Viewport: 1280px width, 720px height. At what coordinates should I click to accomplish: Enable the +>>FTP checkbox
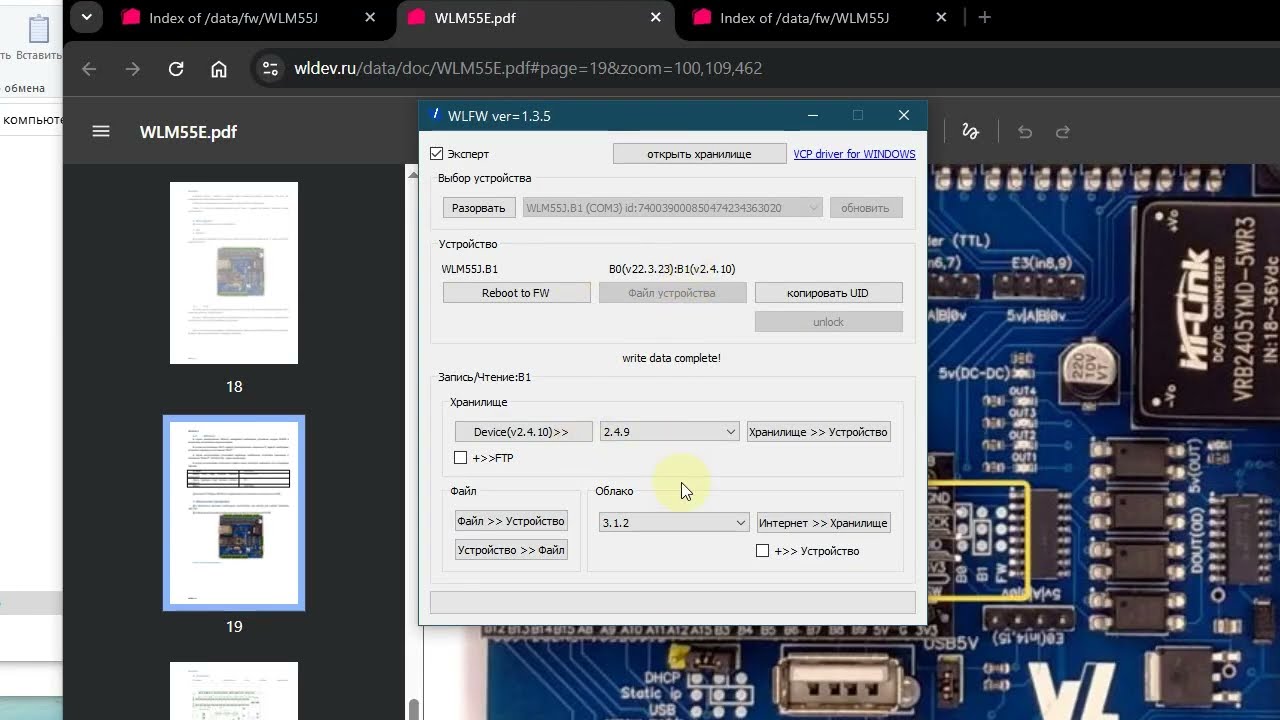pos(460,458)
